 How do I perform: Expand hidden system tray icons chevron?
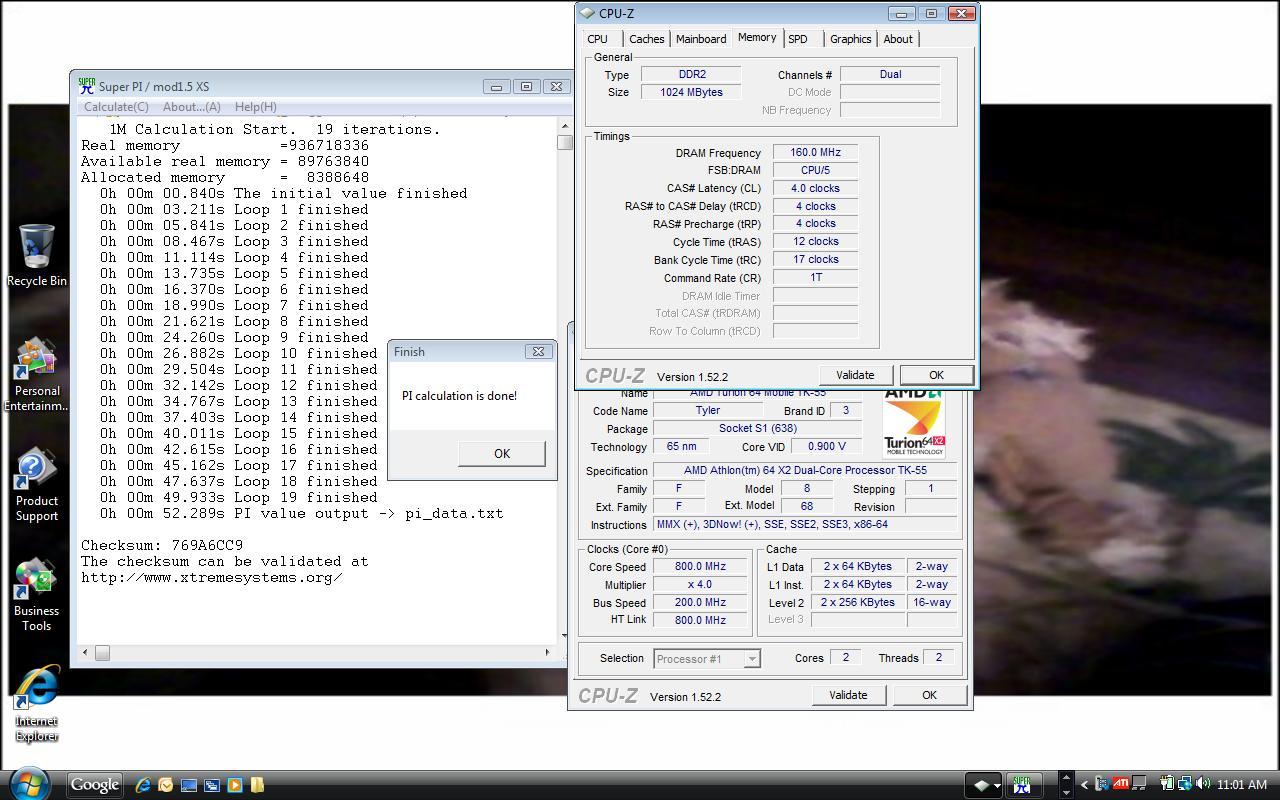click(x=1084, y=785)
